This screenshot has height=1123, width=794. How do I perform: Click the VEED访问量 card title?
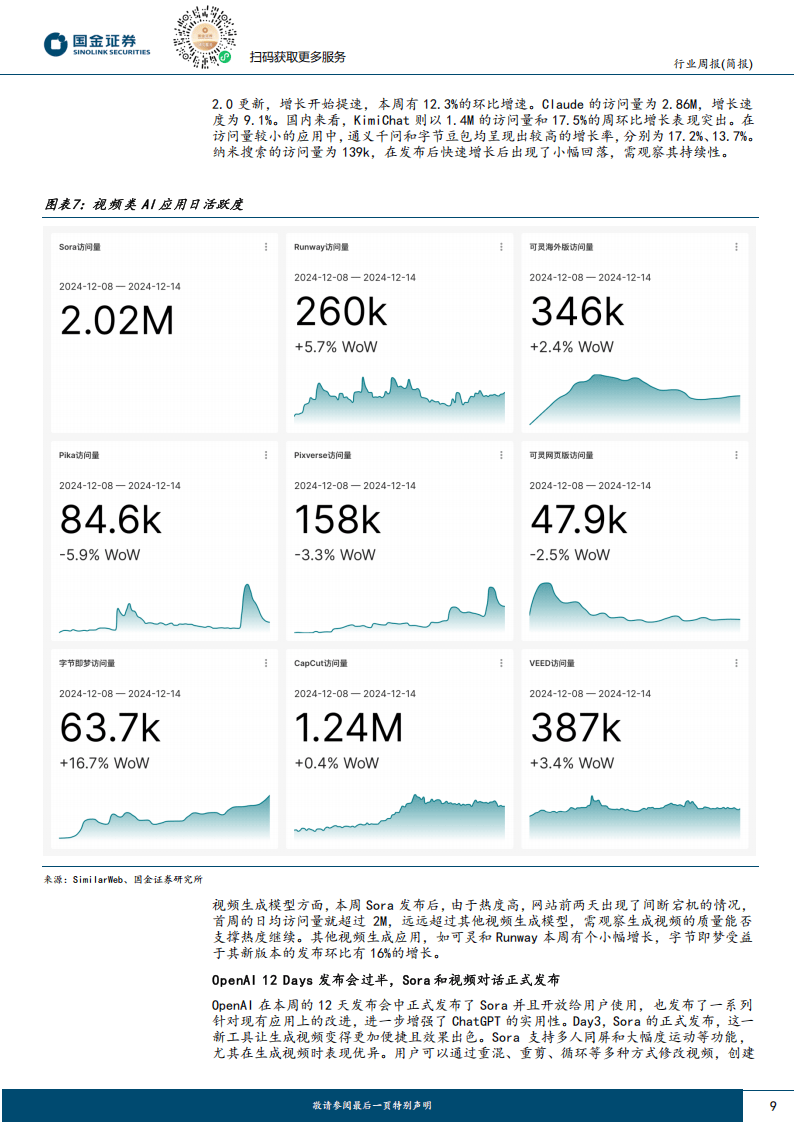point(552,663)
